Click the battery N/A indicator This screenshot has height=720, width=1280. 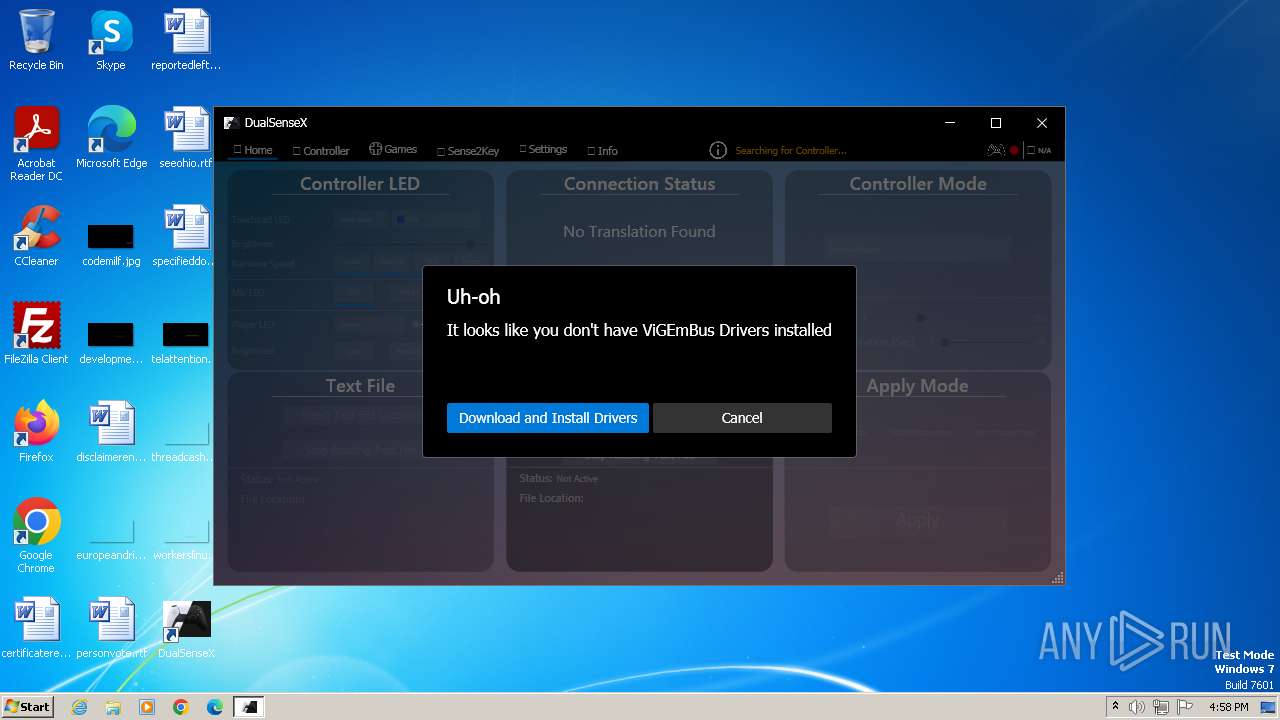pos(1040,151)
